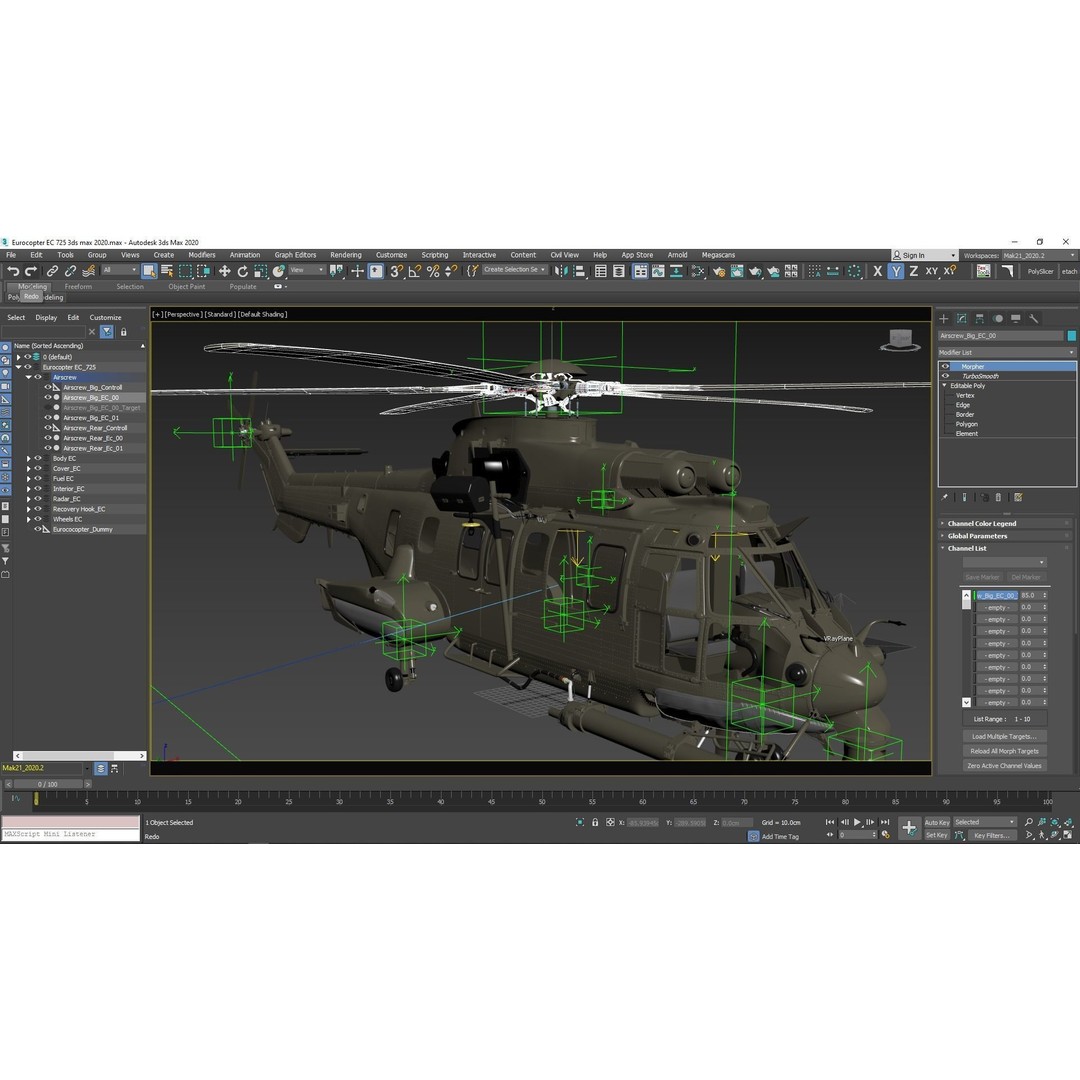Open the Curve Editor from toolbar

(x=658, y=271)
